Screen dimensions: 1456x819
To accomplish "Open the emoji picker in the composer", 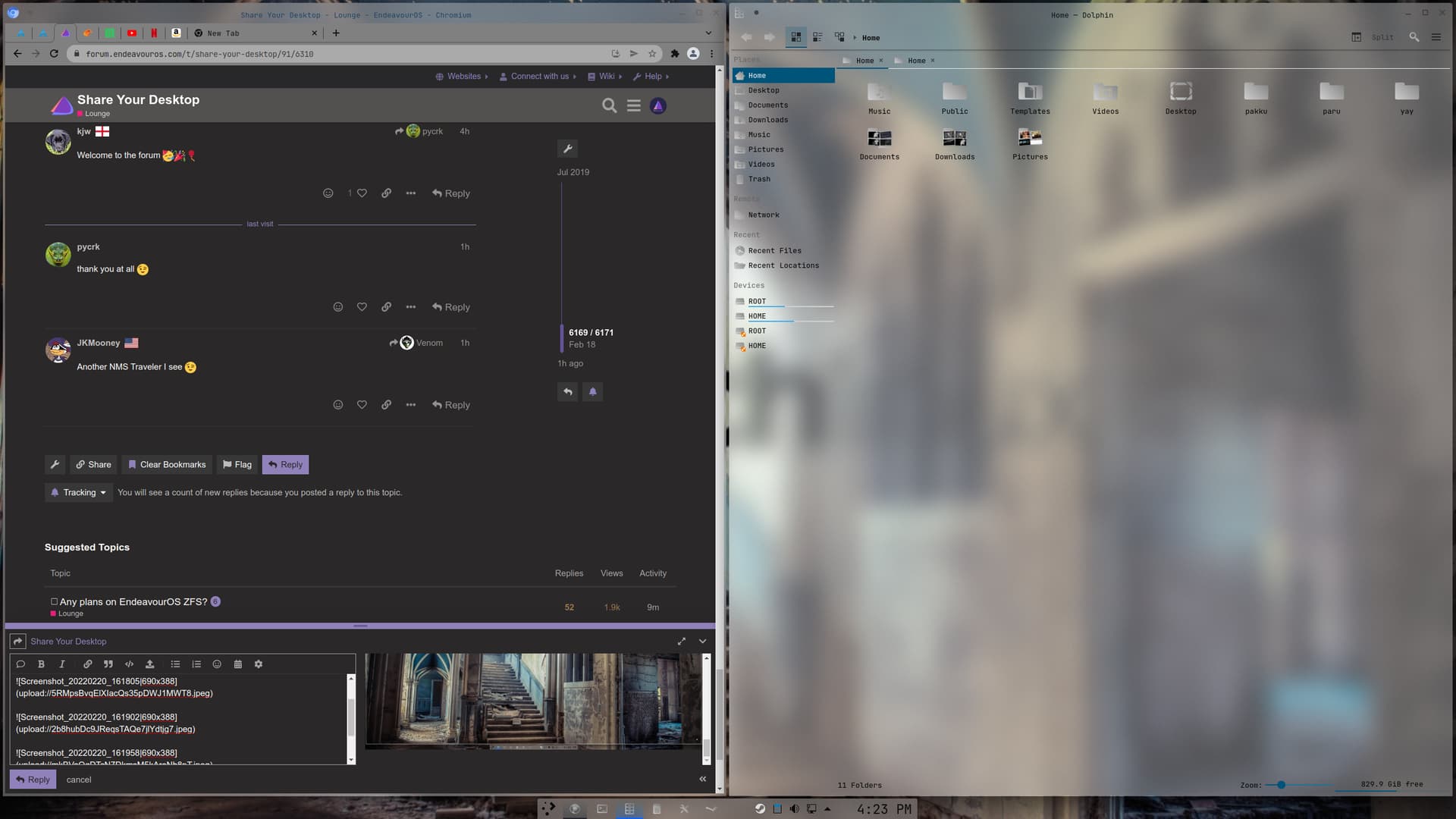I will [x=217, y=664].
